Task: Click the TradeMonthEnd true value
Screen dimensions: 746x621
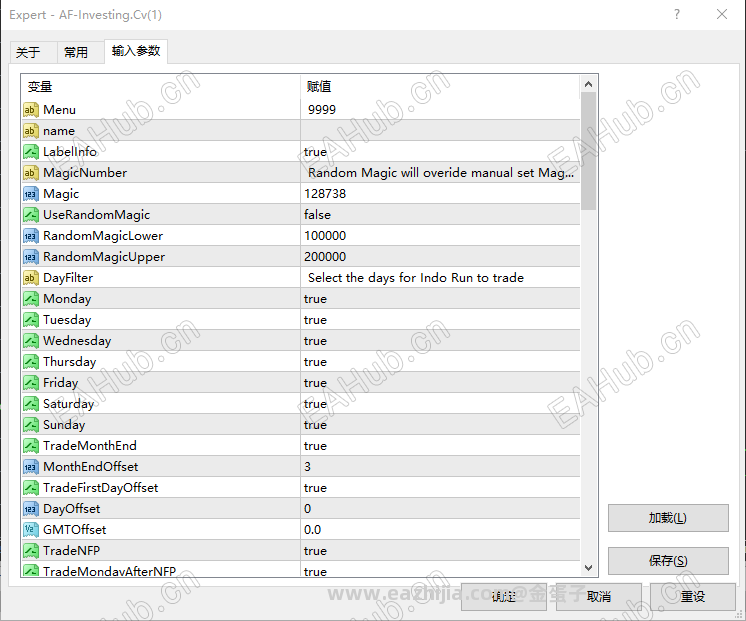Action: click(x=315, y=446)
